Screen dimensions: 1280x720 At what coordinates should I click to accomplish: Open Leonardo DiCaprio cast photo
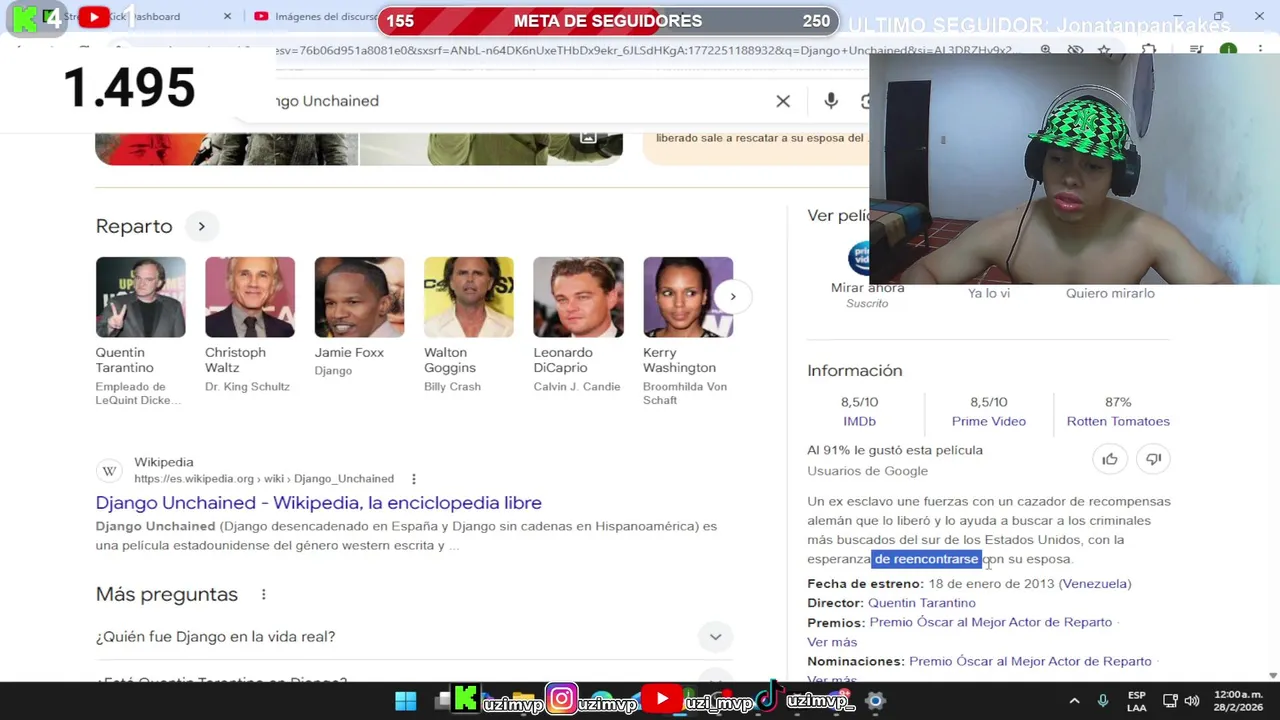578,297
